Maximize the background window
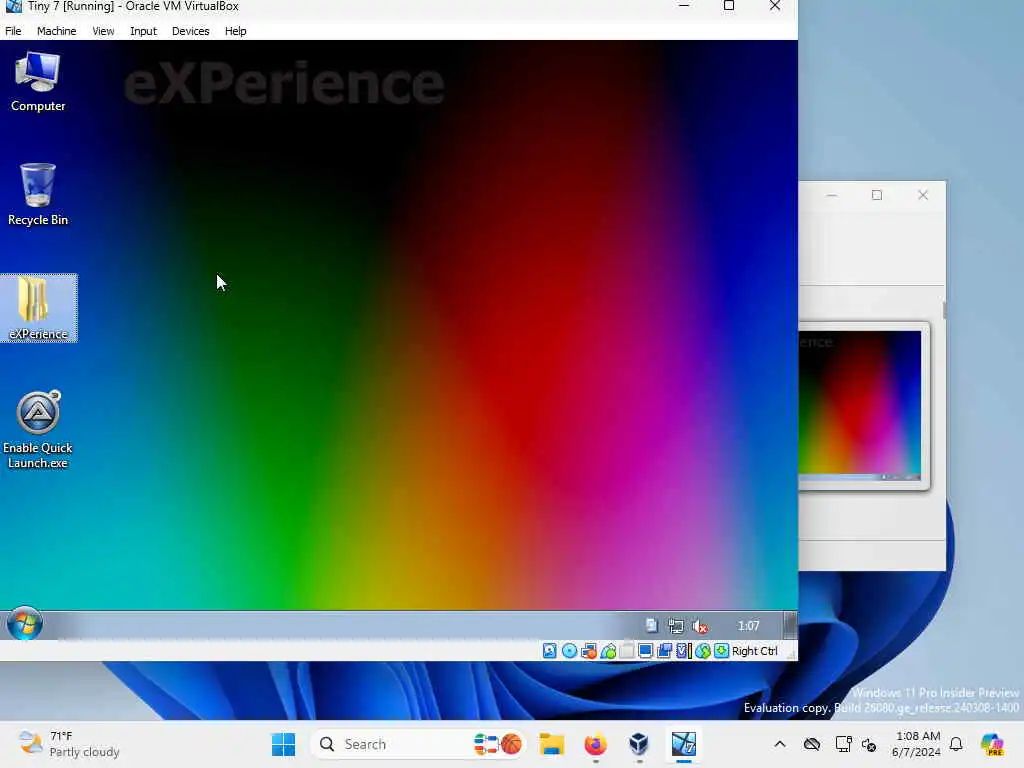Viewport: 1024px width, 768px height. tap(877, 195)
